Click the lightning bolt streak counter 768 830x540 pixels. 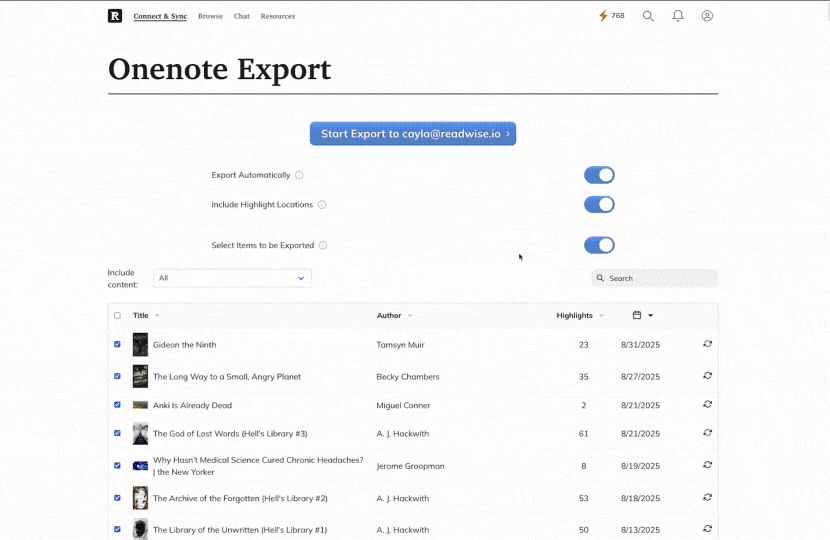pos(611,16)
